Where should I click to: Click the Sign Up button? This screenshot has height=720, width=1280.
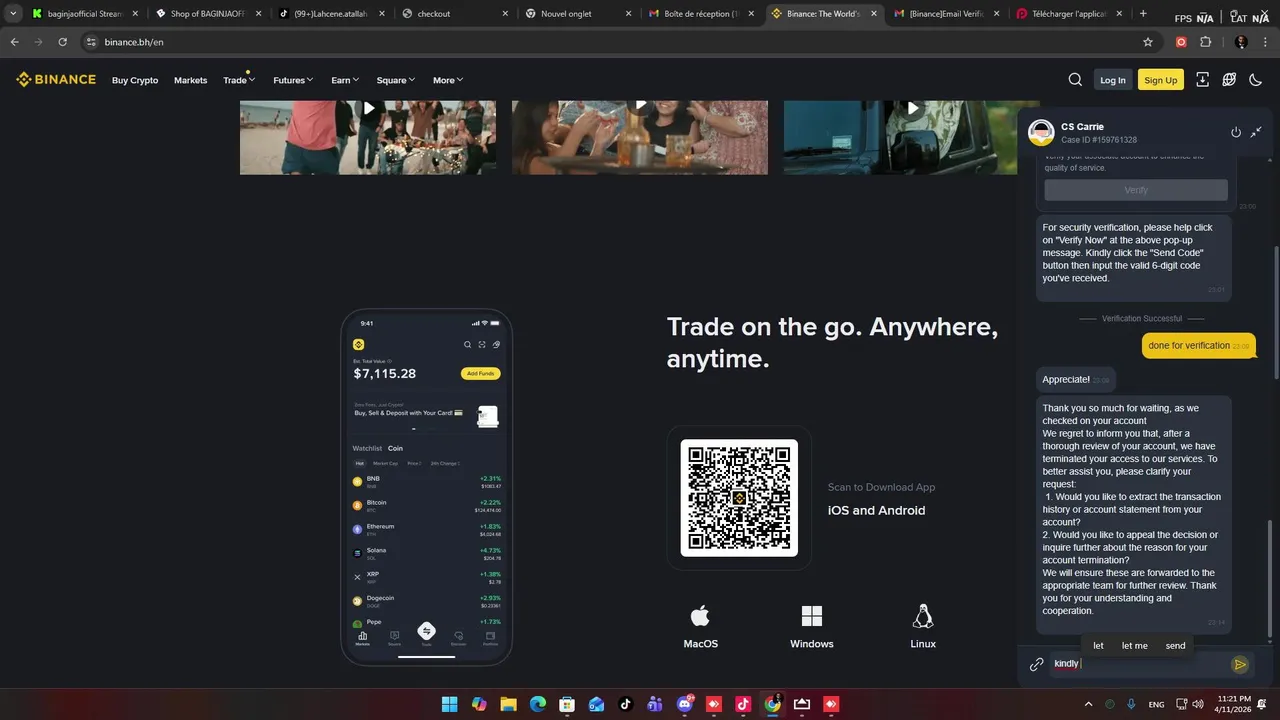point(1160,80)
